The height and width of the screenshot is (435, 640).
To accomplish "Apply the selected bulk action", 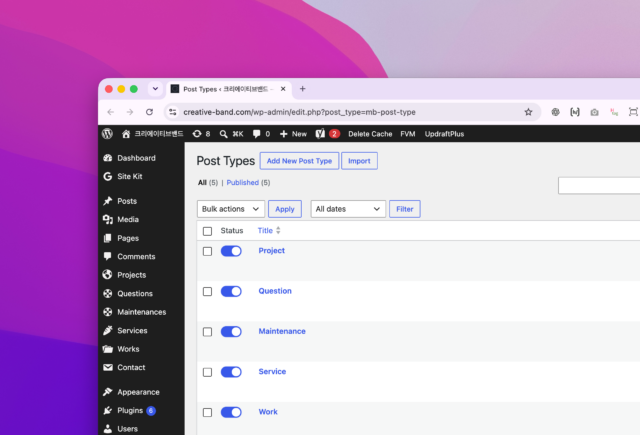I will point(285,209).
